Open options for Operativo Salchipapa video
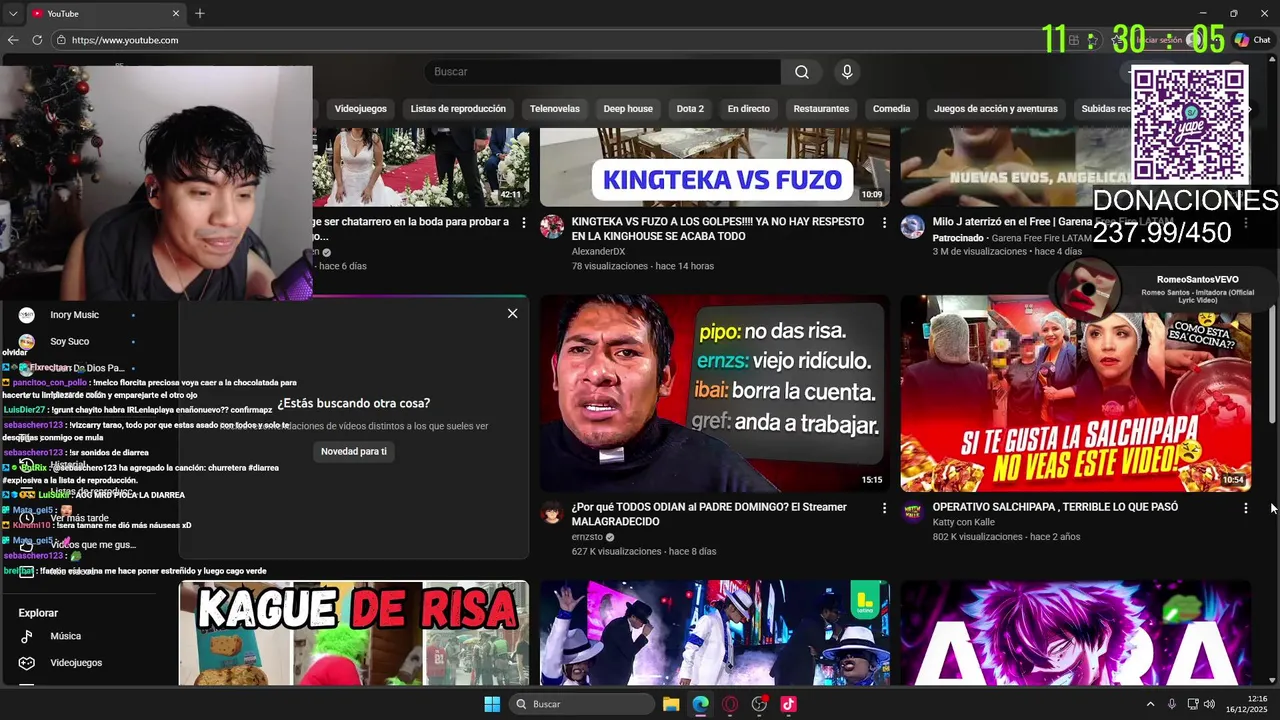1280x720 pixels. coord(1245,508)
